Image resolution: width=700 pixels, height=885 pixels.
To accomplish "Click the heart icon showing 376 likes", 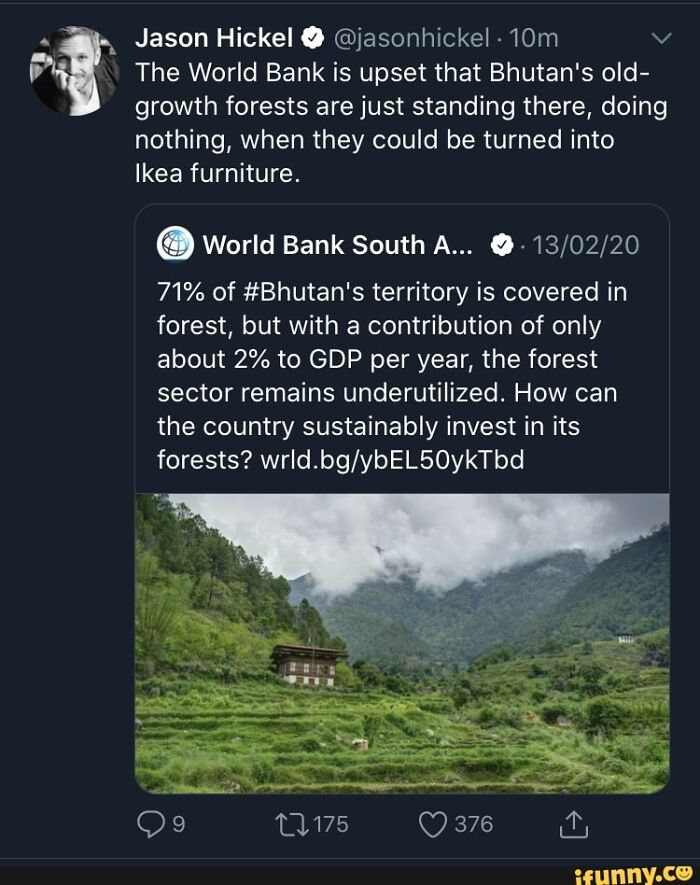I will pos(432,822).
